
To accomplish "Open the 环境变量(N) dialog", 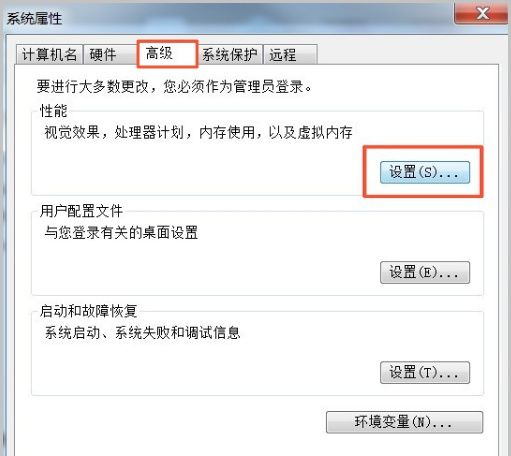I will [x=404, y=422].
